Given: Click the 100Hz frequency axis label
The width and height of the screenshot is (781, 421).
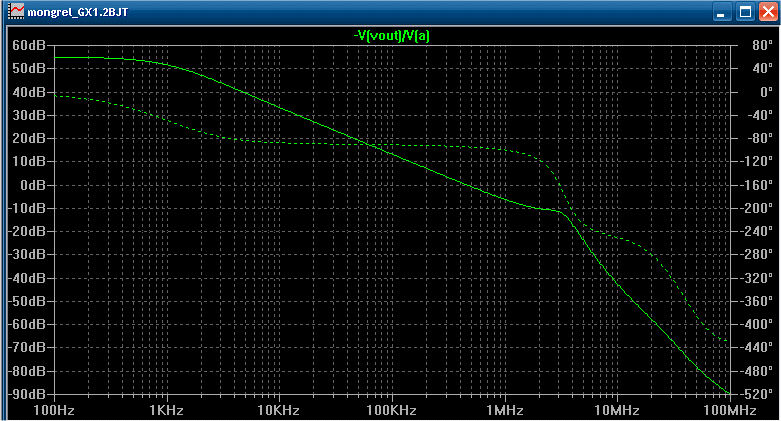Looking at the screenshot, I should pos(54,411).
